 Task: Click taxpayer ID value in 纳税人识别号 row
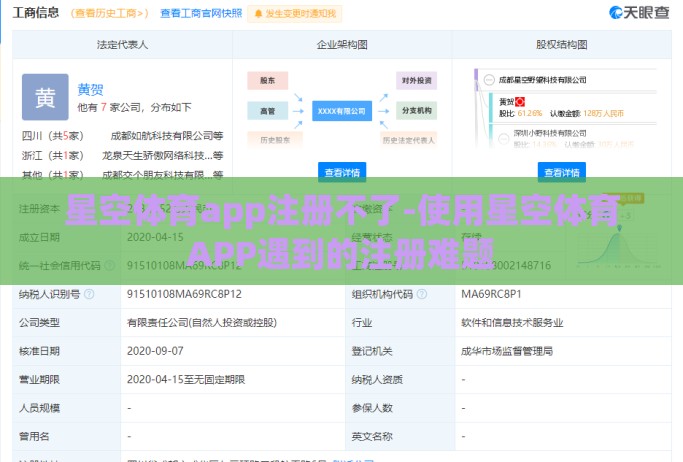(184, 294)
